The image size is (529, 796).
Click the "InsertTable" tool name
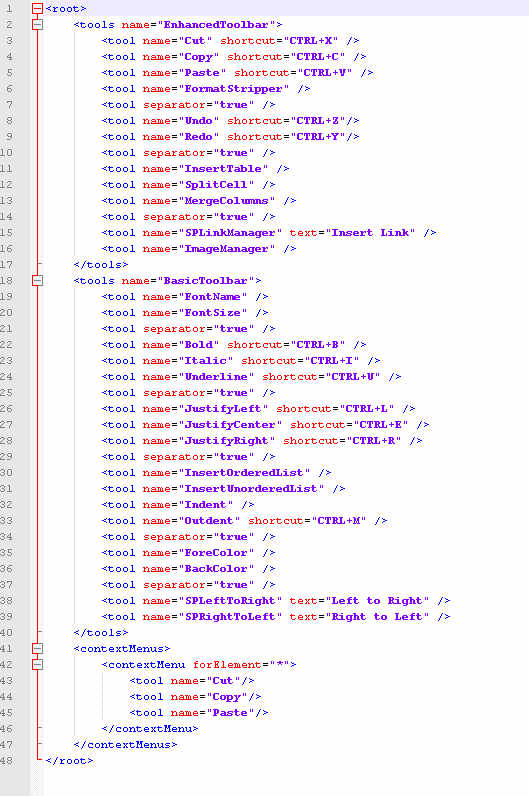click(223, 169)
